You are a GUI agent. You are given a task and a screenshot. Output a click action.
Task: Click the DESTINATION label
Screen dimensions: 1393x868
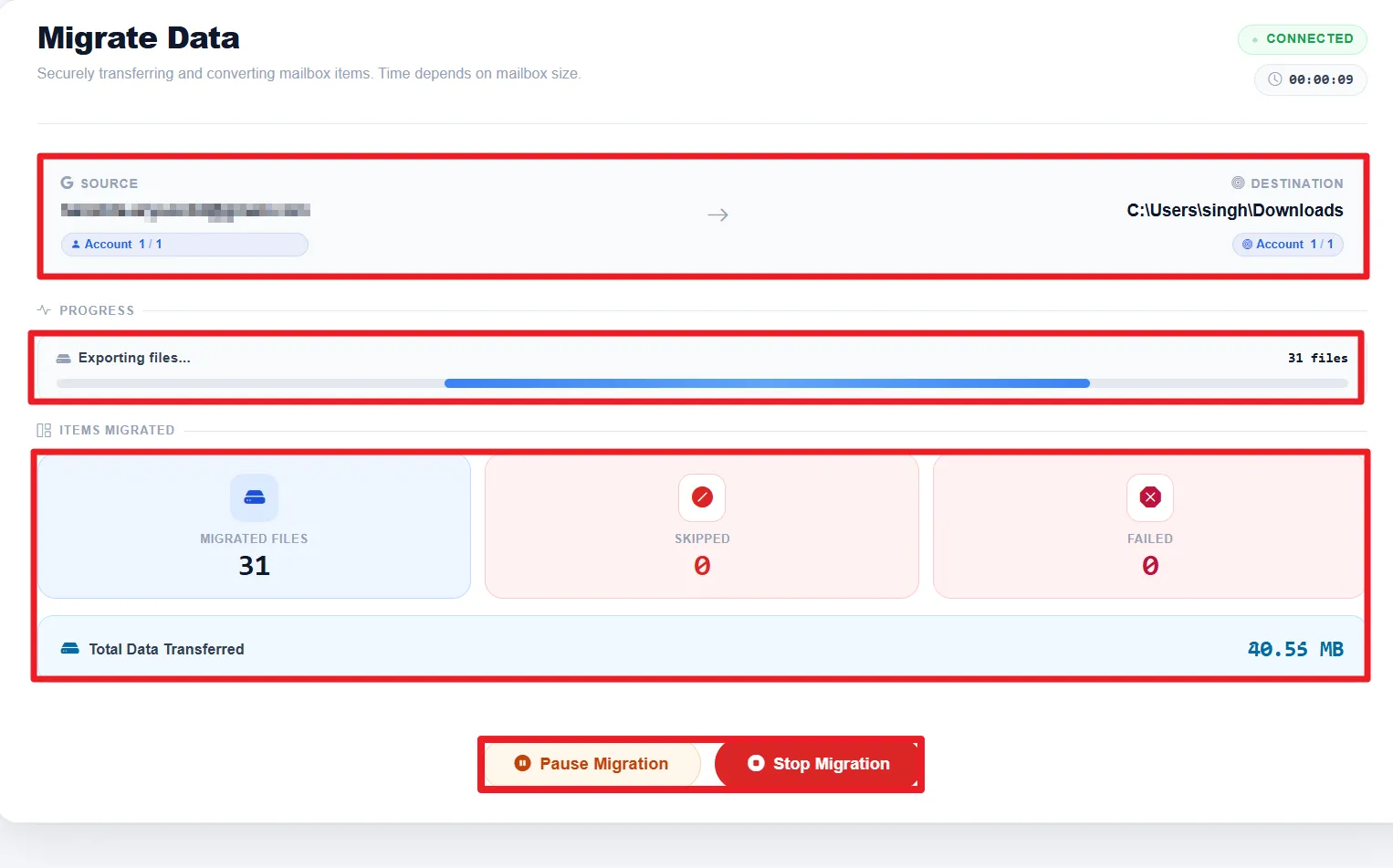pos(1297,183)
